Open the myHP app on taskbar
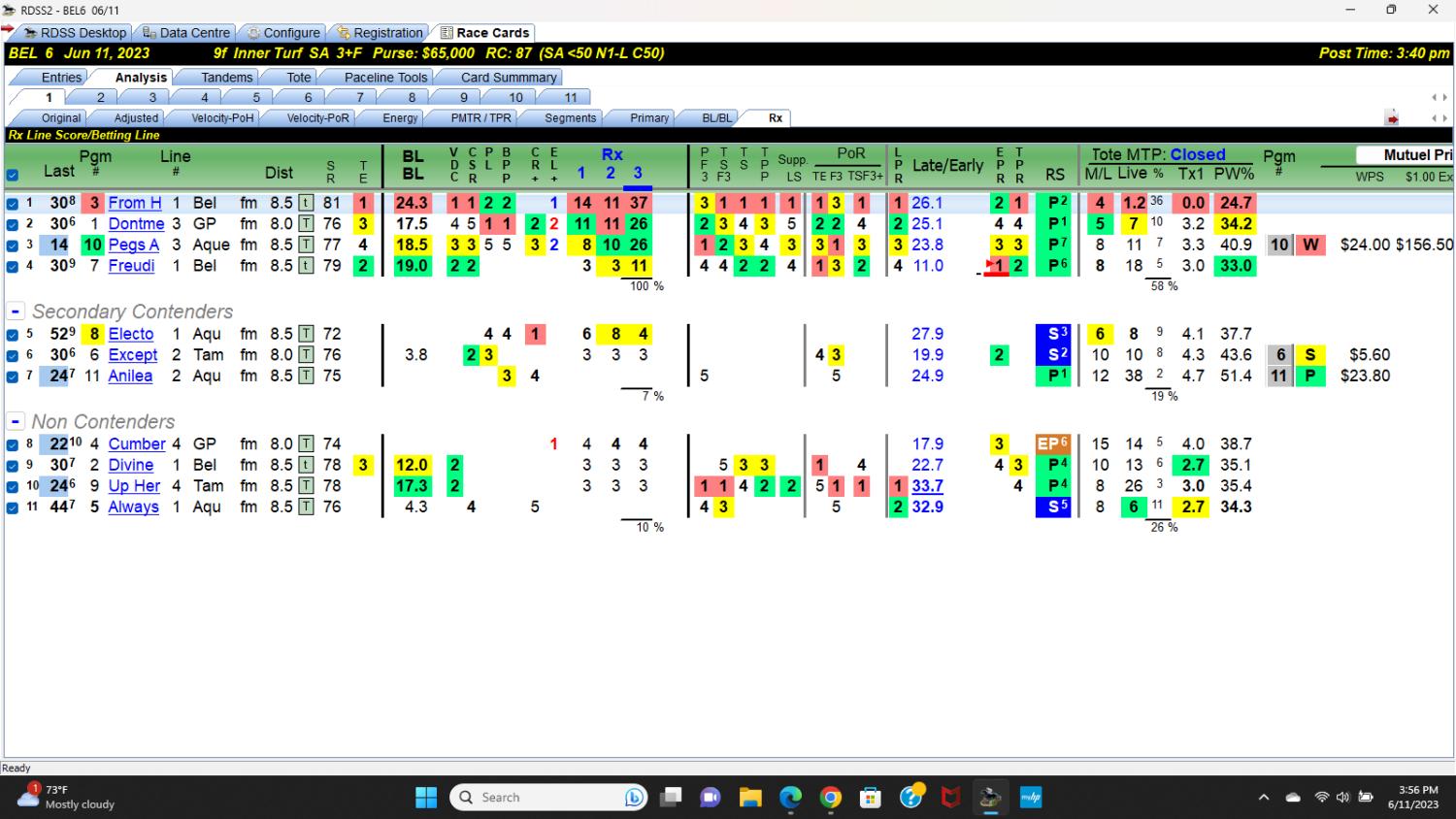Image resolution: width=1456 pixels, height=819 pixels. pyautogui.click(x=1030, y=798)
